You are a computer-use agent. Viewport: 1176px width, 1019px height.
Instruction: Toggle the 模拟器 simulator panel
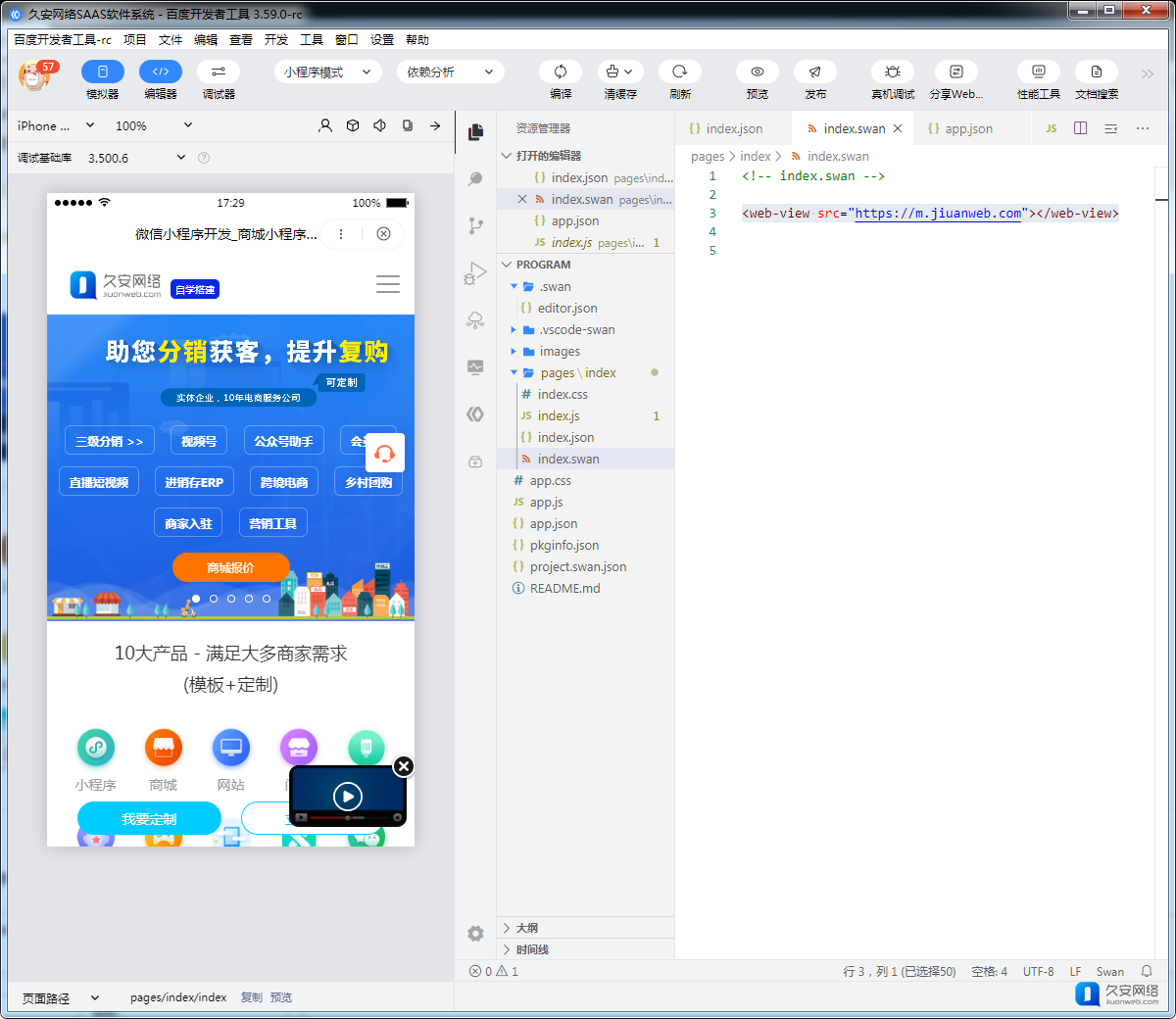pyautogui.click(x=102, y=72)
